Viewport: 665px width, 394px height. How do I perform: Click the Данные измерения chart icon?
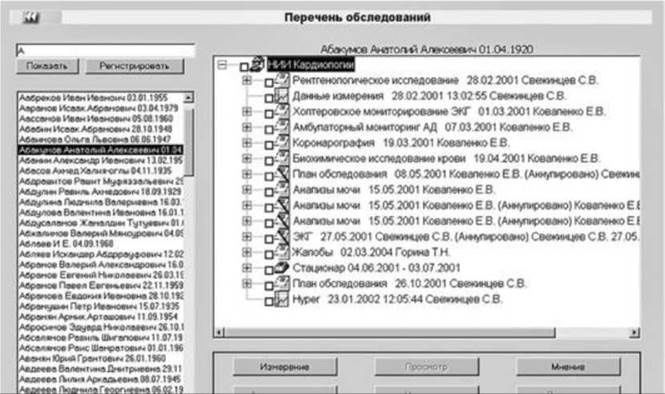(282, 95)
